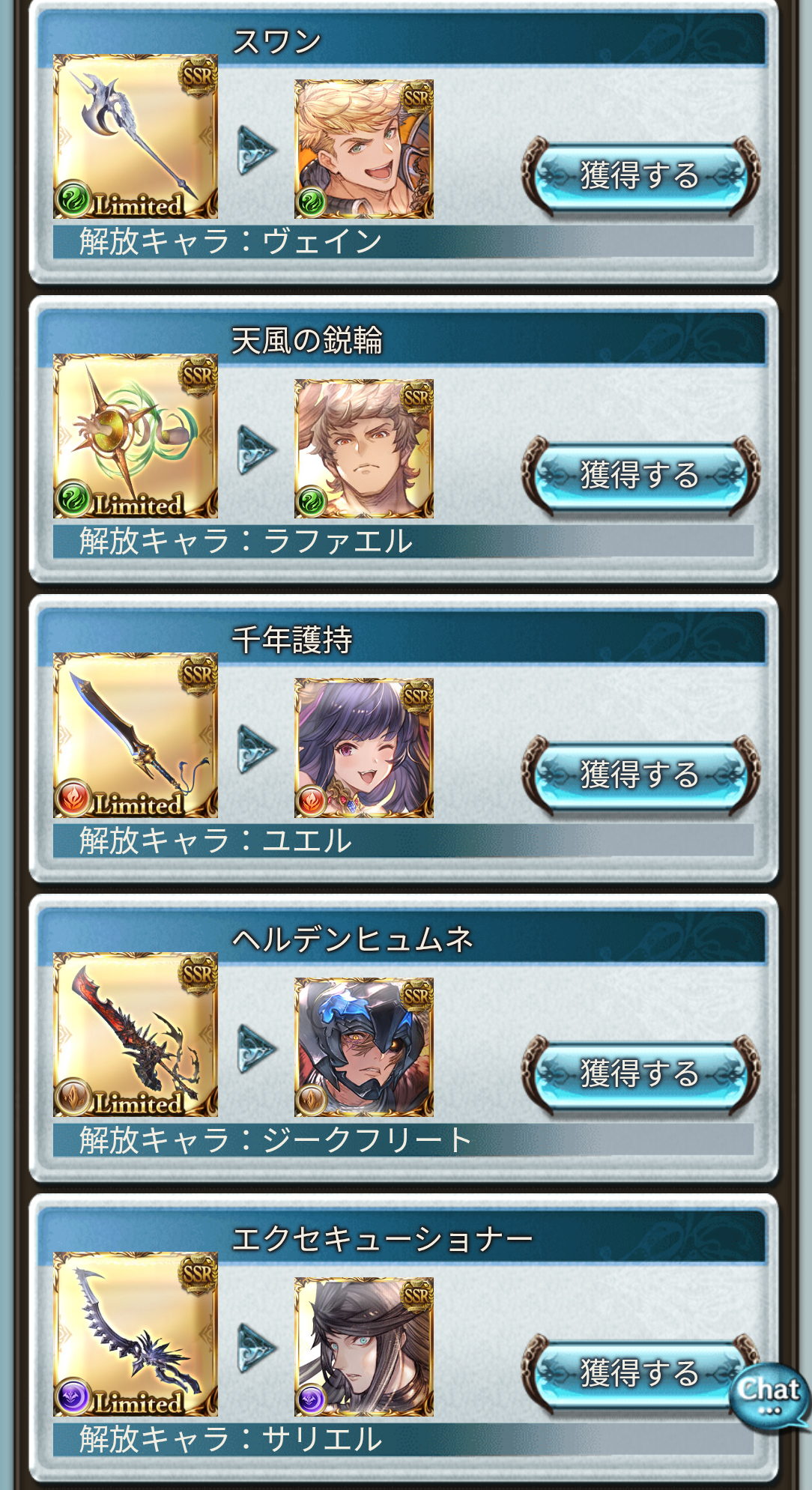
Task: Tap the ヘルデンヒュムネ weapon icon
Action: (136, 1035)
